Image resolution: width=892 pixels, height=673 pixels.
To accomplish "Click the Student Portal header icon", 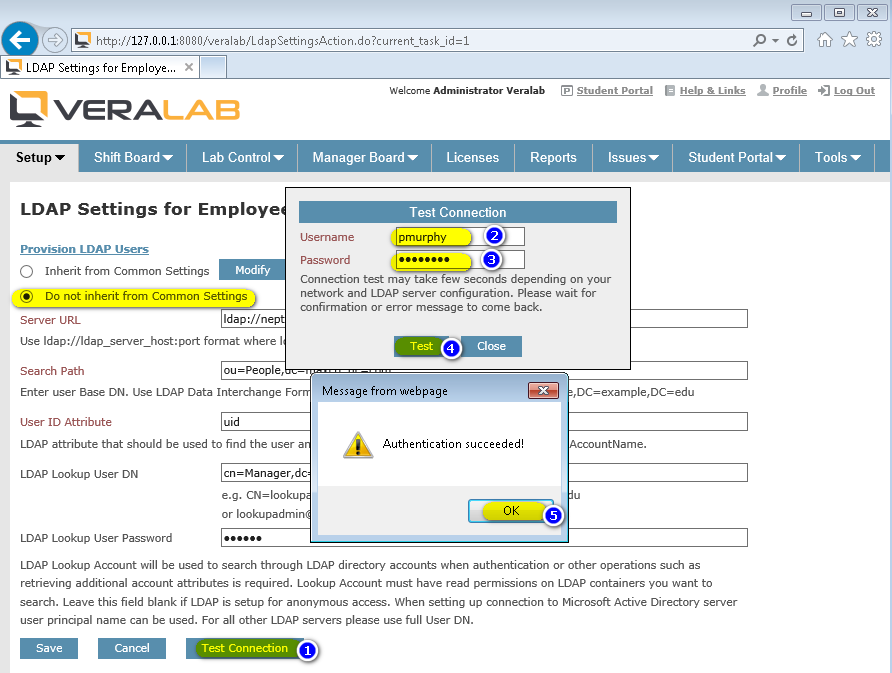I will pos(567,90).
